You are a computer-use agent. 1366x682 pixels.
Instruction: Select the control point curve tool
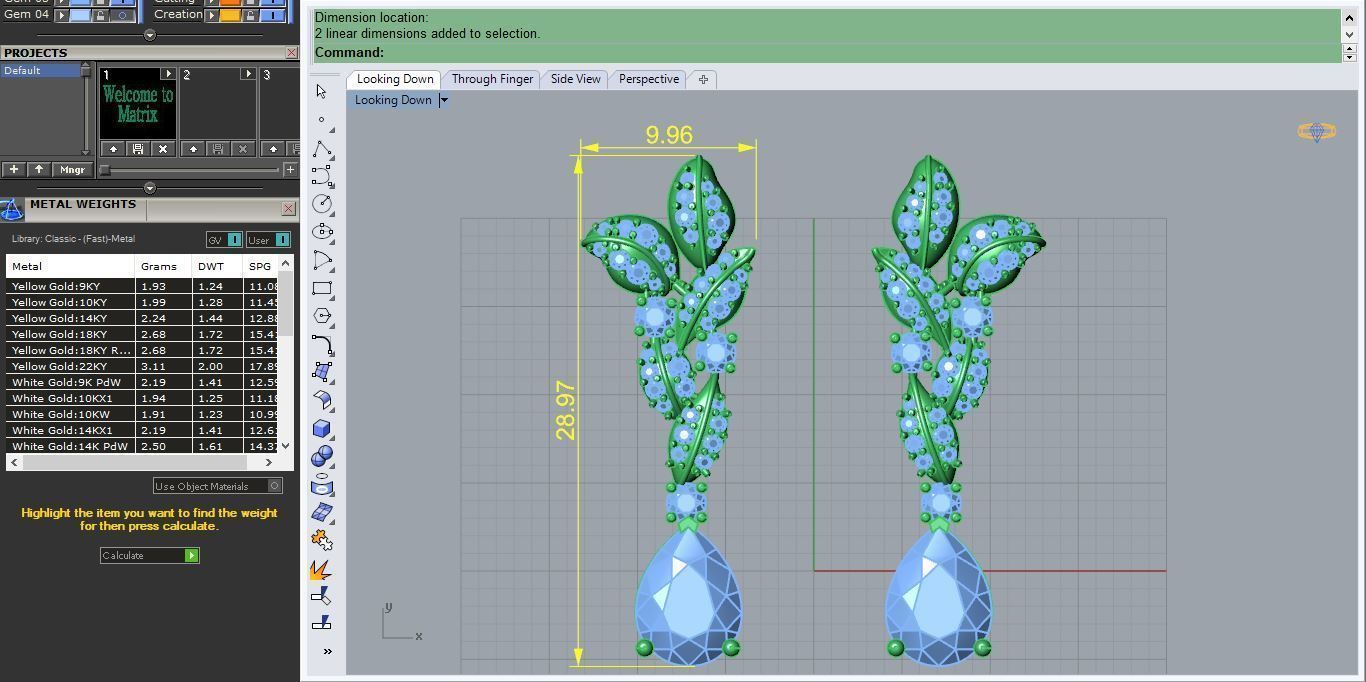point(322,176)
